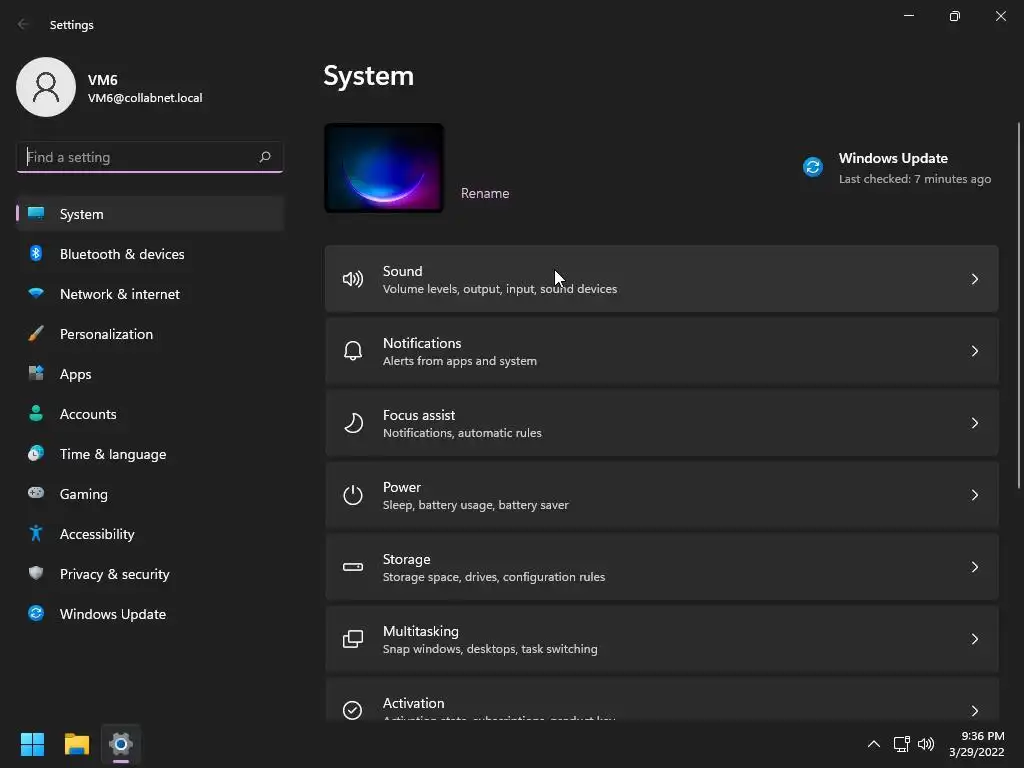This screenshot has height=768, width=1024.
Task: Click the Sound speaker icon
Action: click(x=353, y=279)
